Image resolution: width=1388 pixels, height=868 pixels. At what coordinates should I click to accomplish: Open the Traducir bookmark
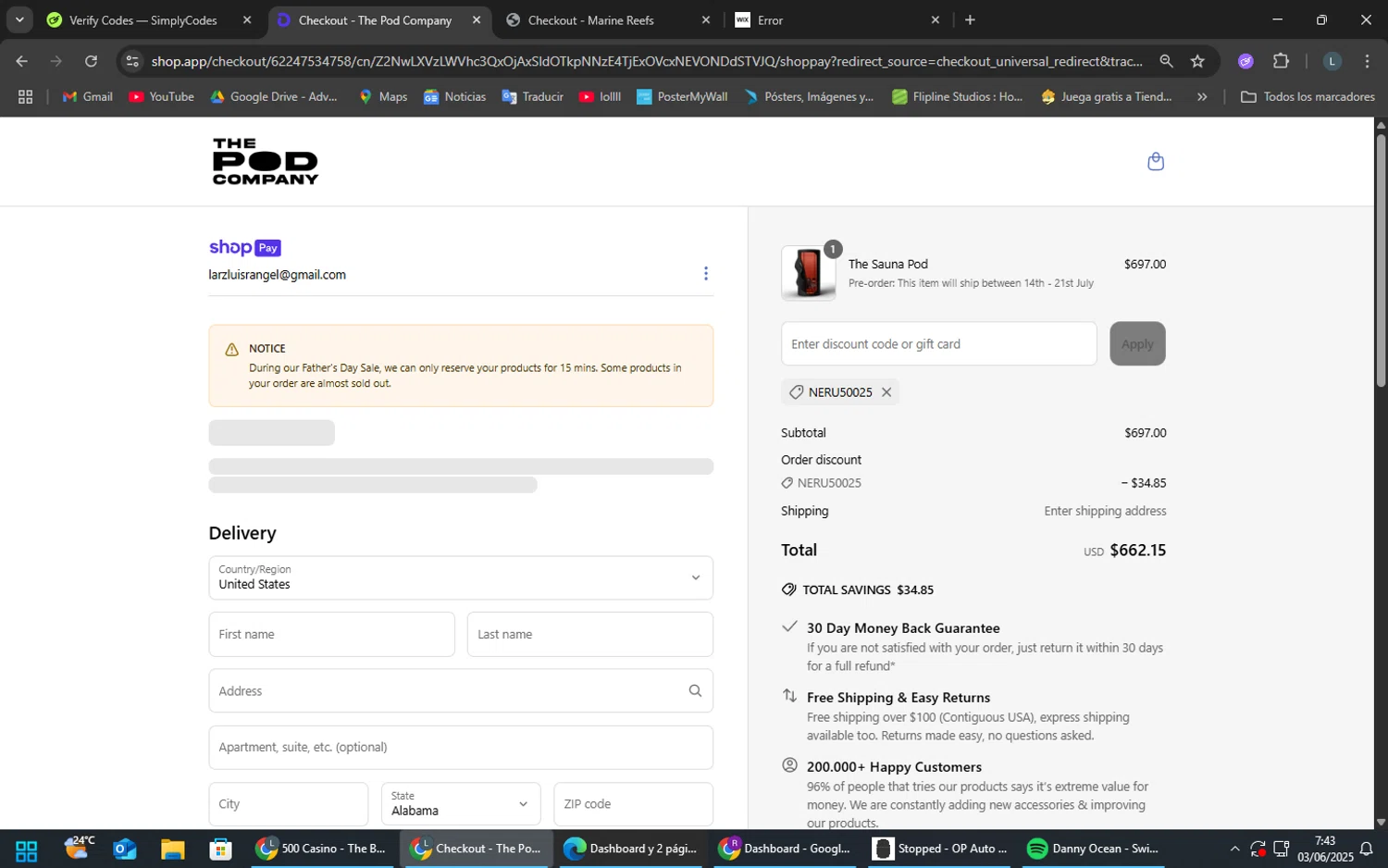(532, 96)
